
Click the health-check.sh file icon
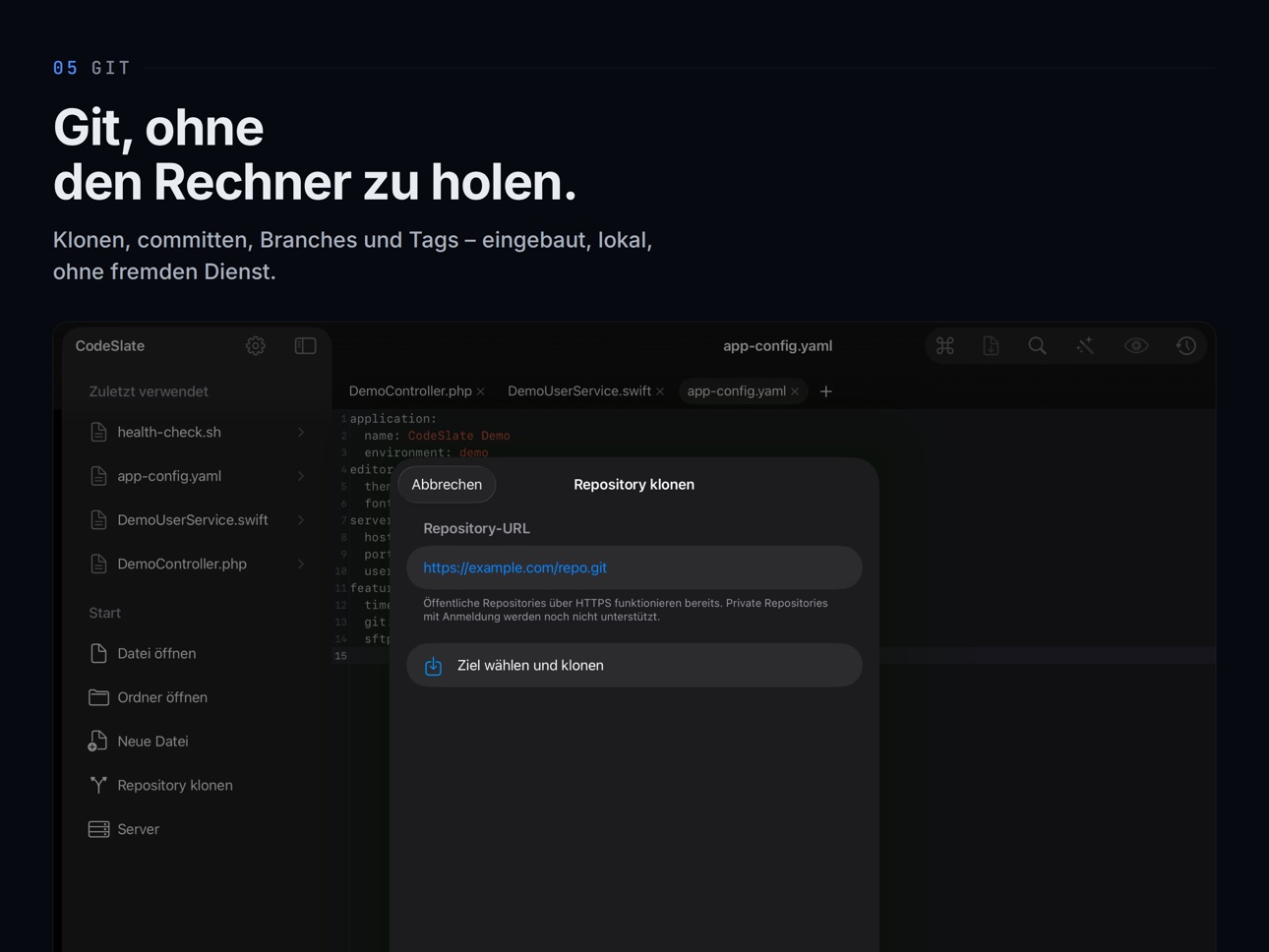click(x=98, y=433)
